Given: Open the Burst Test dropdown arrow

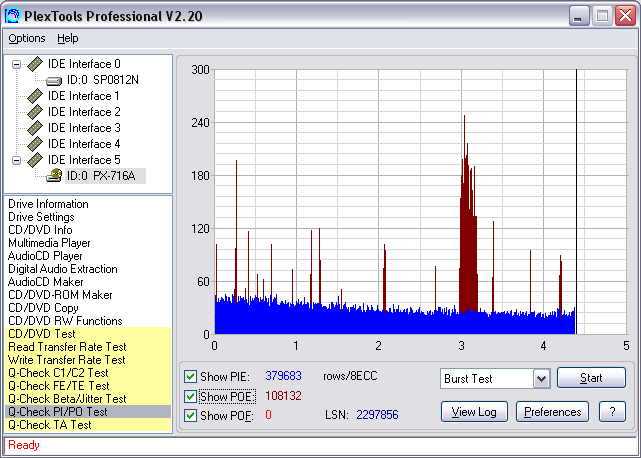Looking at the screenshot, I should coord(541,379).
